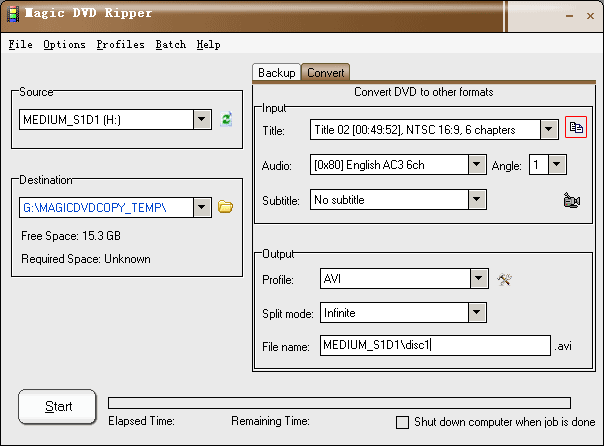This screenshot has height=446, width=604.
Task: Click the job progress bar
Action: tap(339, 403)
